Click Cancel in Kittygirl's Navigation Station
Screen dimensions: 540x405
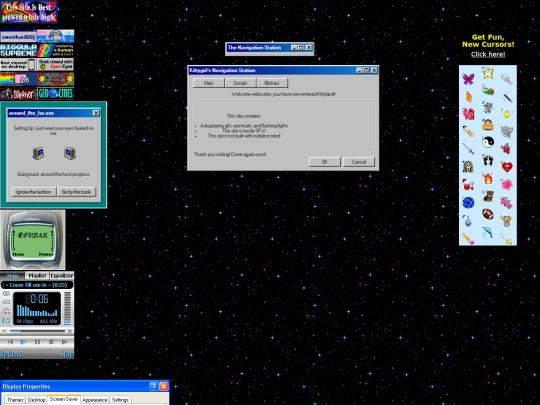359,162
